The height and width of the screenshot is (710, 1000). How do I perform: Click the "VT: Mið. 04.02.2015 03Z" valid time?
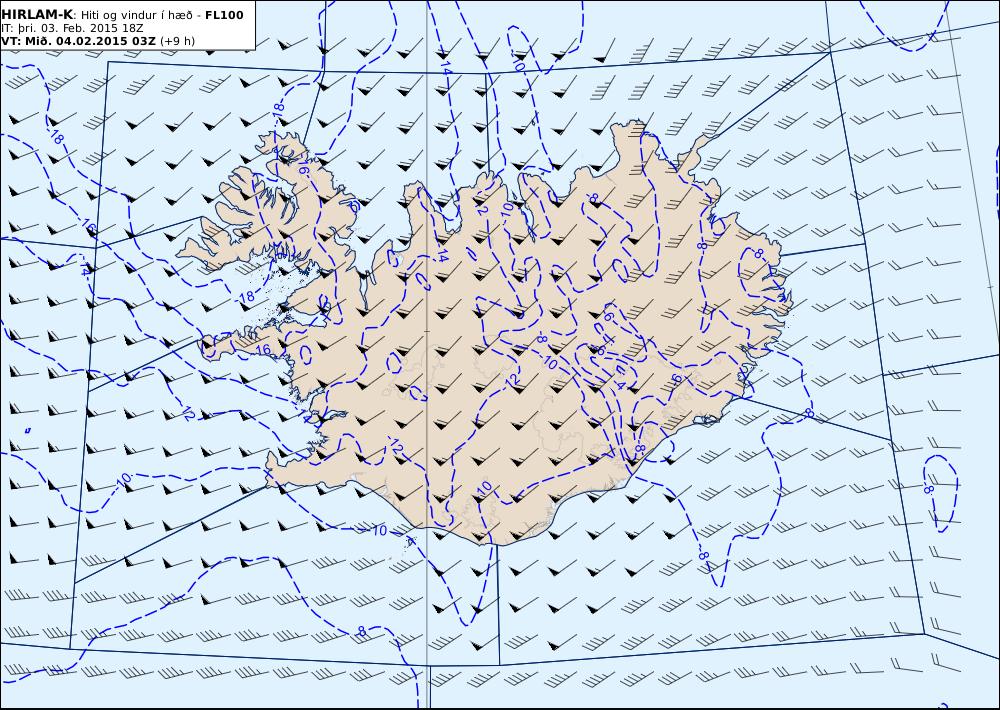click(78, 41)
